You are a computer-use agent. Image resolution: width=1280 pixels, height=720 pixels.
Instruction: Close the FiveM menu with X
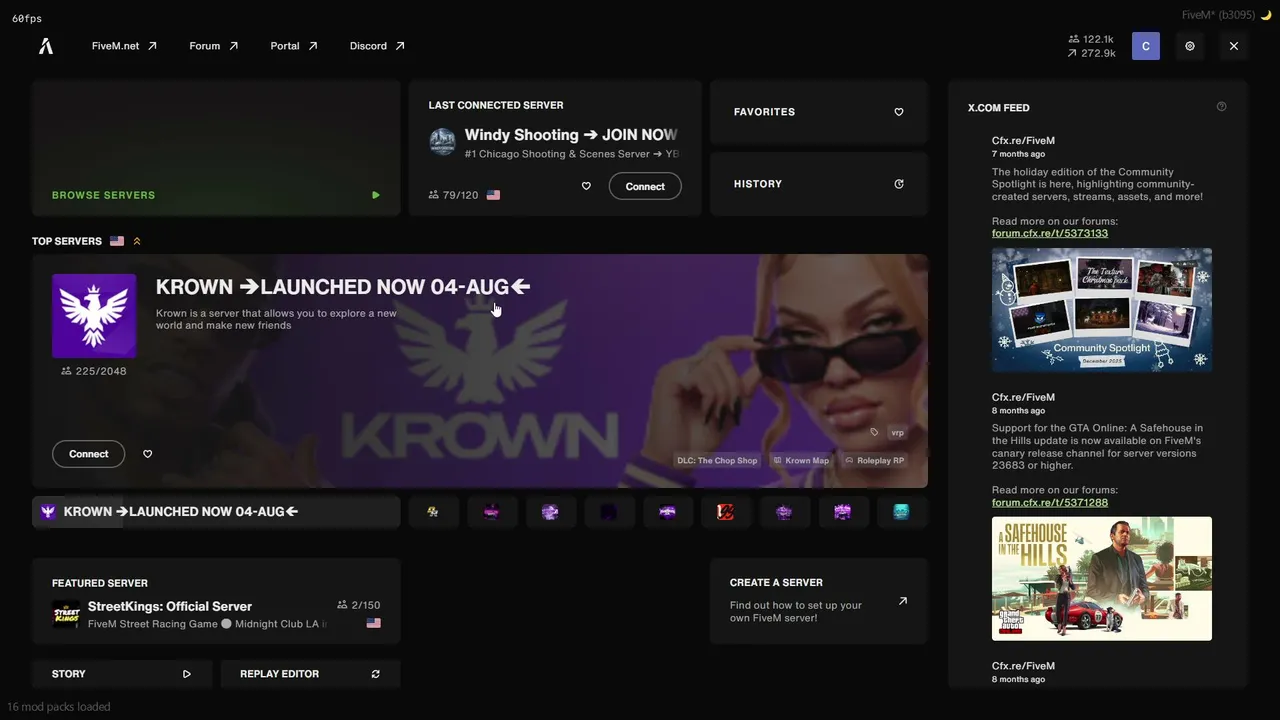1234,46
